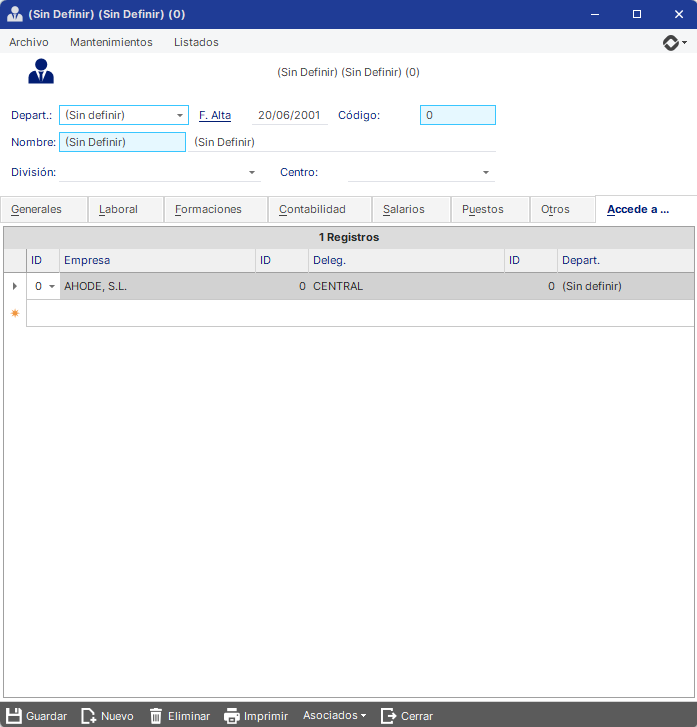Screen dimensions: 697x727
Task: Click the Eliminar trash can icon
Action: 156,716
